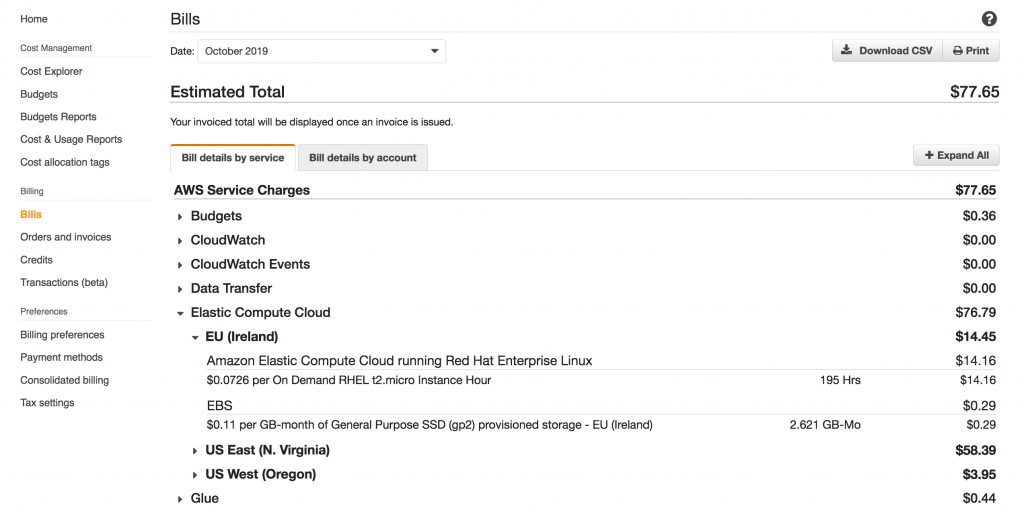
Task: Open the Budgets sidebar link
Action: click(x=39, y=94)
